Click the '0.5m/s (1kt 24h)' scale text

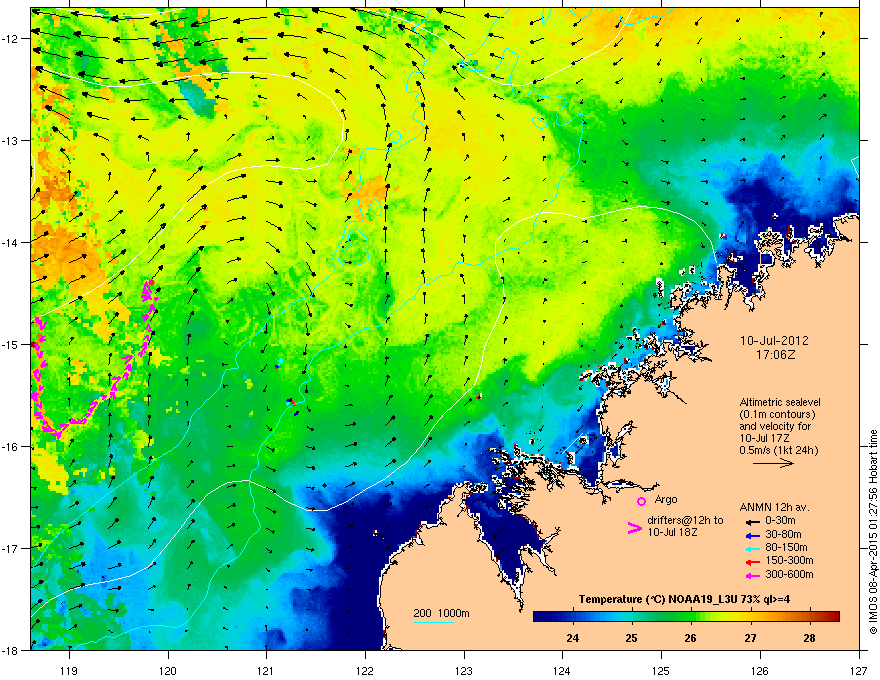coord(778,450)
